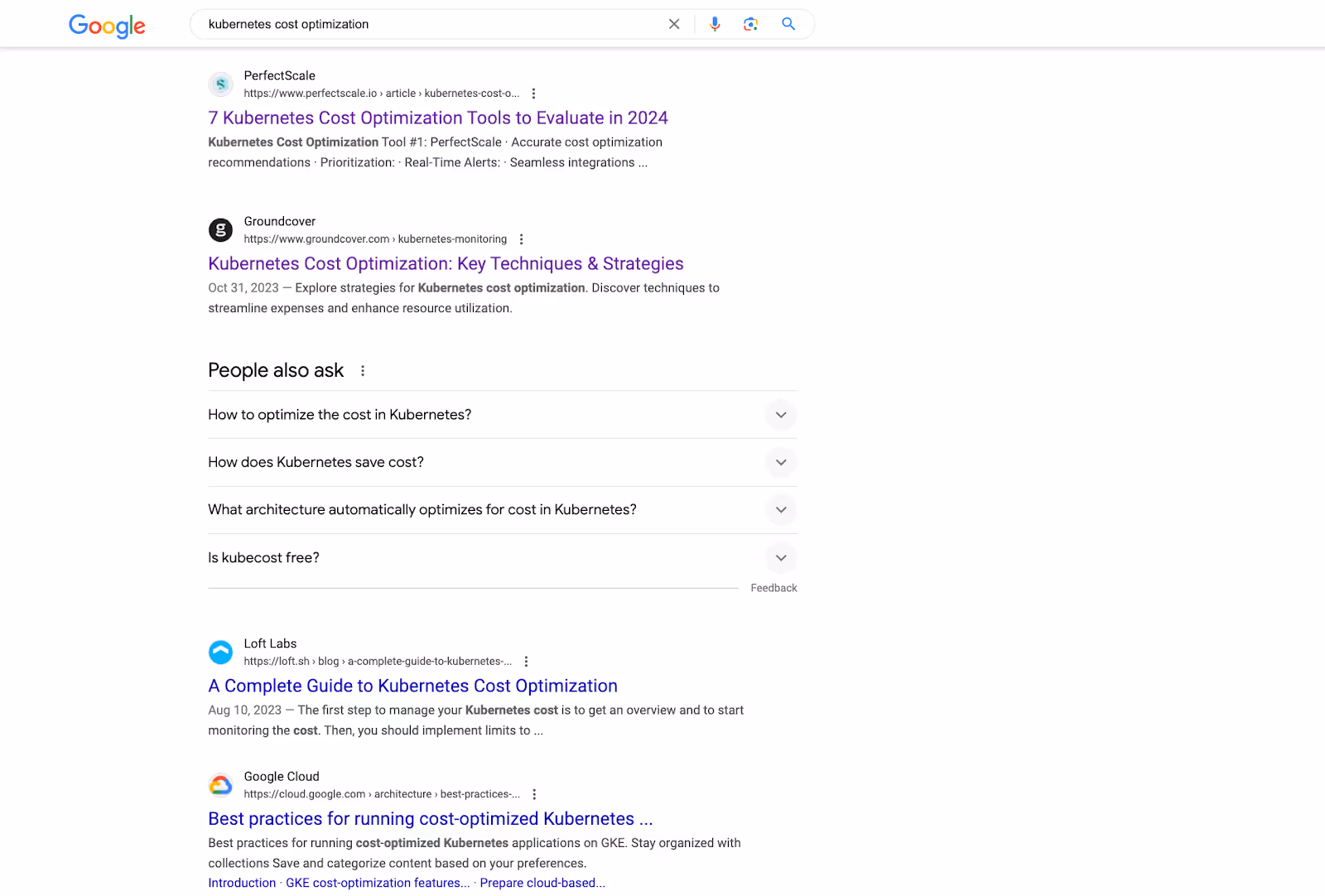Screen dimensions: 1325x896
Task: Open the 'Introduction' sitelink
Action: point(242,883)
